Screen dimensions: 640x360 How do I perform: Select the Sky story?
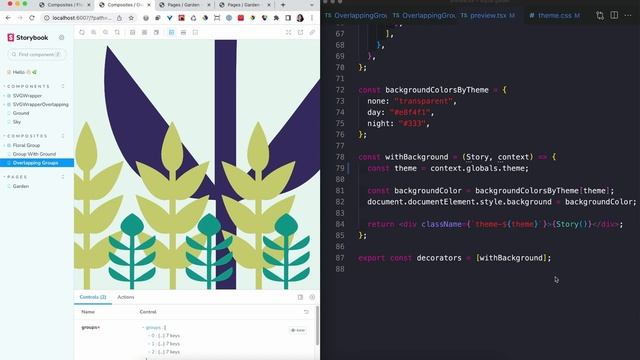[x=16, y=122]
